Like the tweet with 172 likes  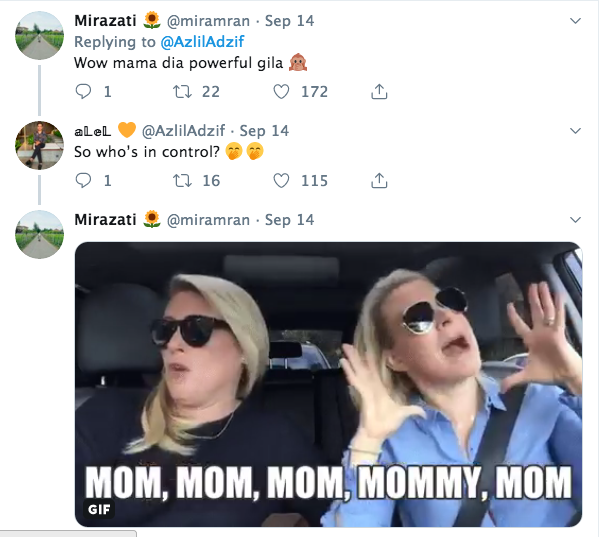(281, 92)
